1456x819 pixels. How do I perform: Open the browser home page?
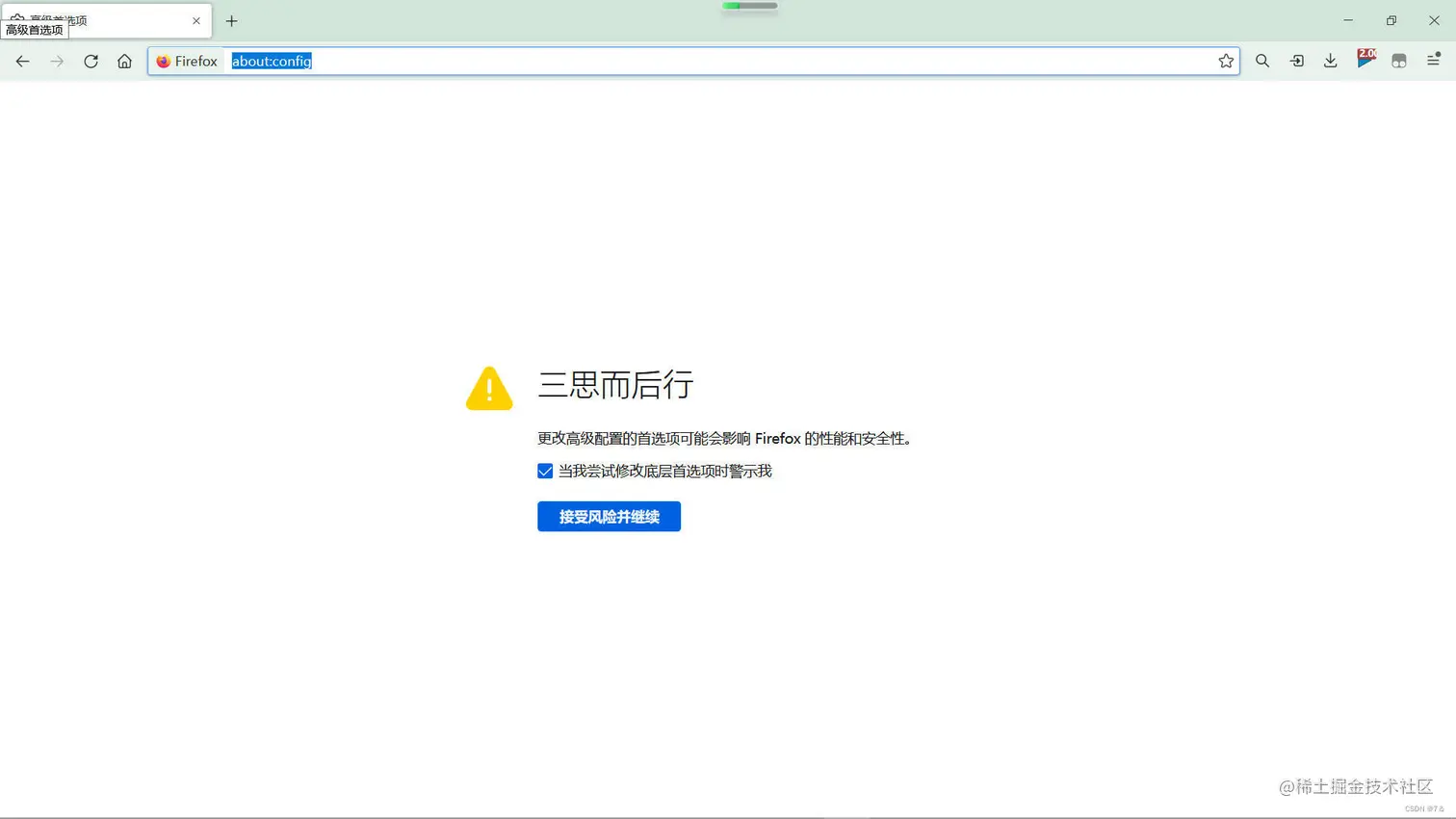[x=124, y=61]
